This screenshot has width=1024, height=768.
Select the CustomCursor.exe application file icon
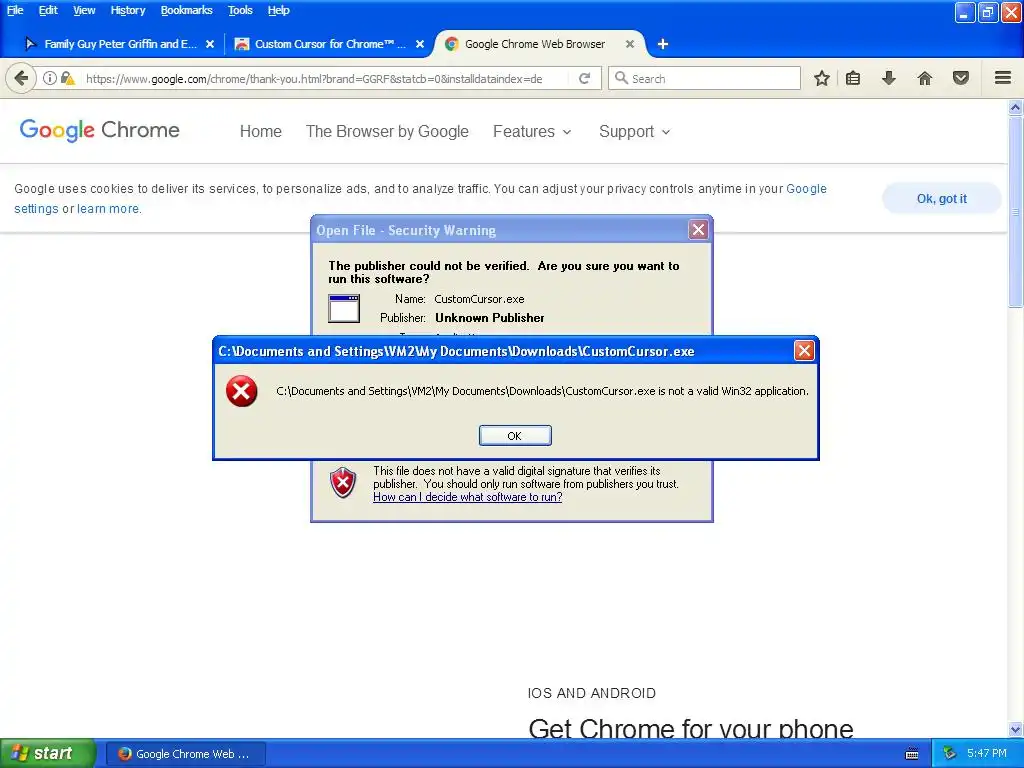coord(344,308)
